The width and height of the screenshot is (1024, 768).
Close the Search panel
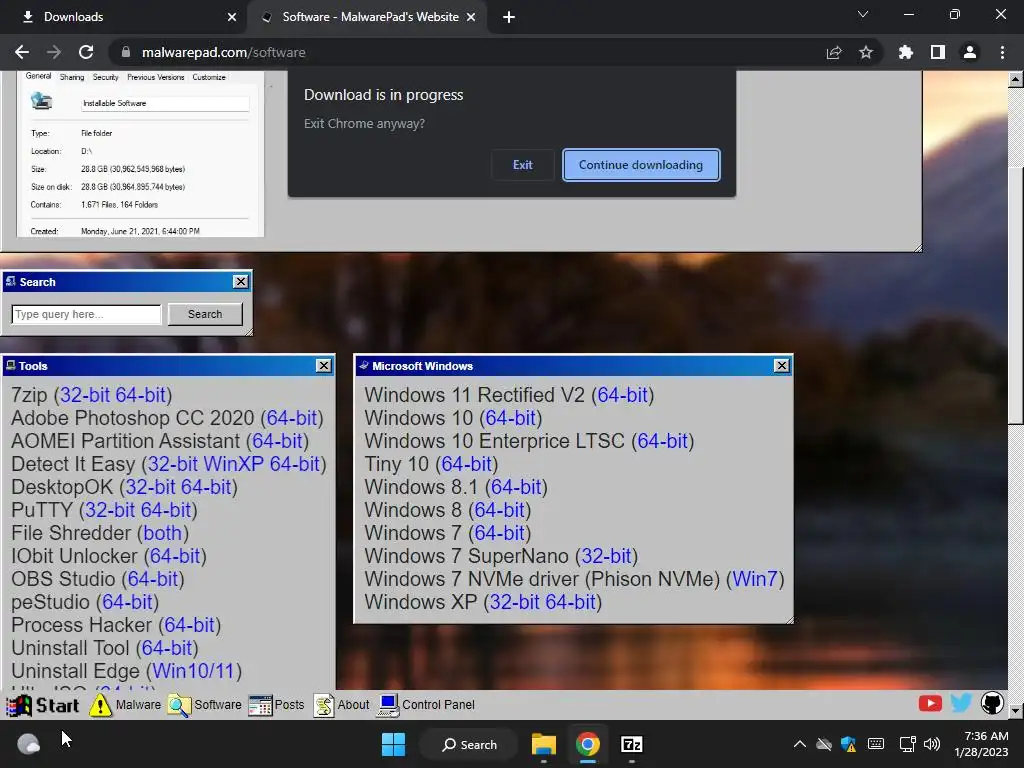240,281
